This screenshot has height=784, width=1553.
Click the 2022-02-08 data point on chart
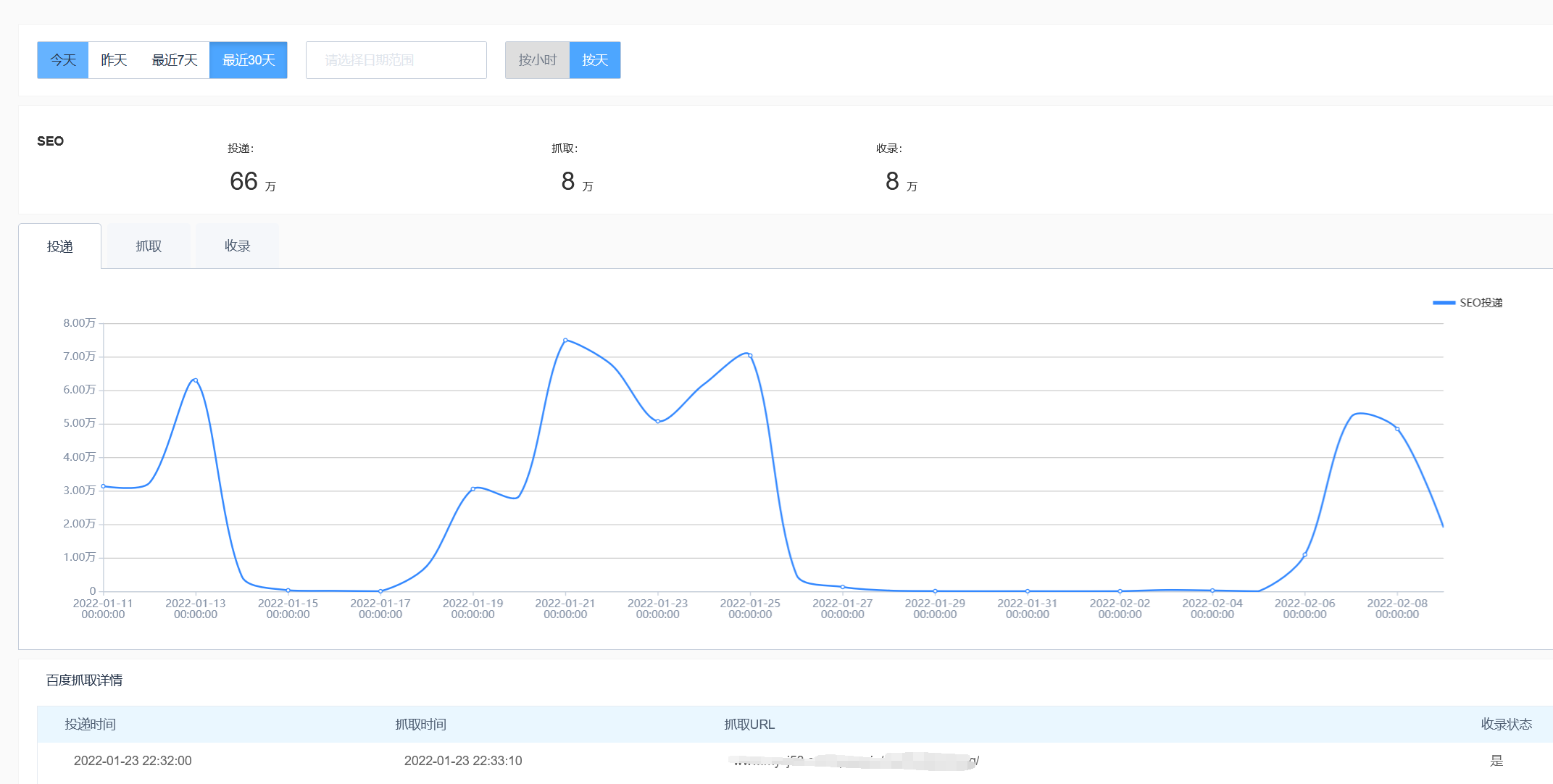[1397, 429]
